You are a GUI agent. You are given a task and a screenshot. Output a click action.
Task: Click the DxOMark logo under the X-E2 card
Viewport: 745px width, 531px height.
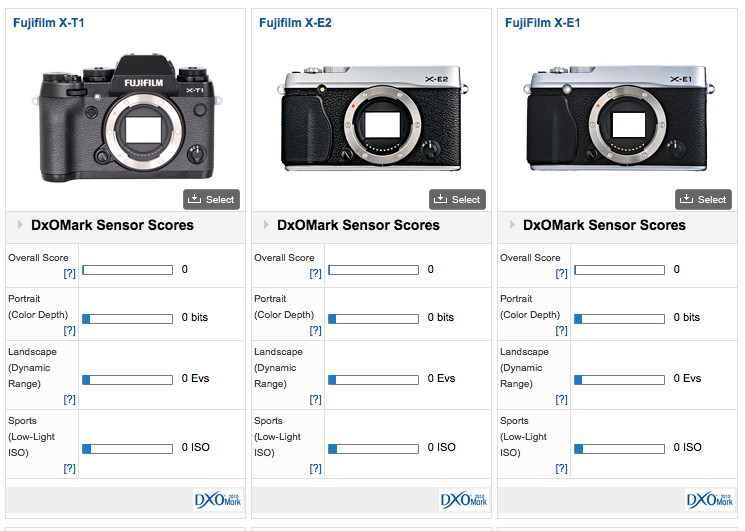click(x=464, y=500)
